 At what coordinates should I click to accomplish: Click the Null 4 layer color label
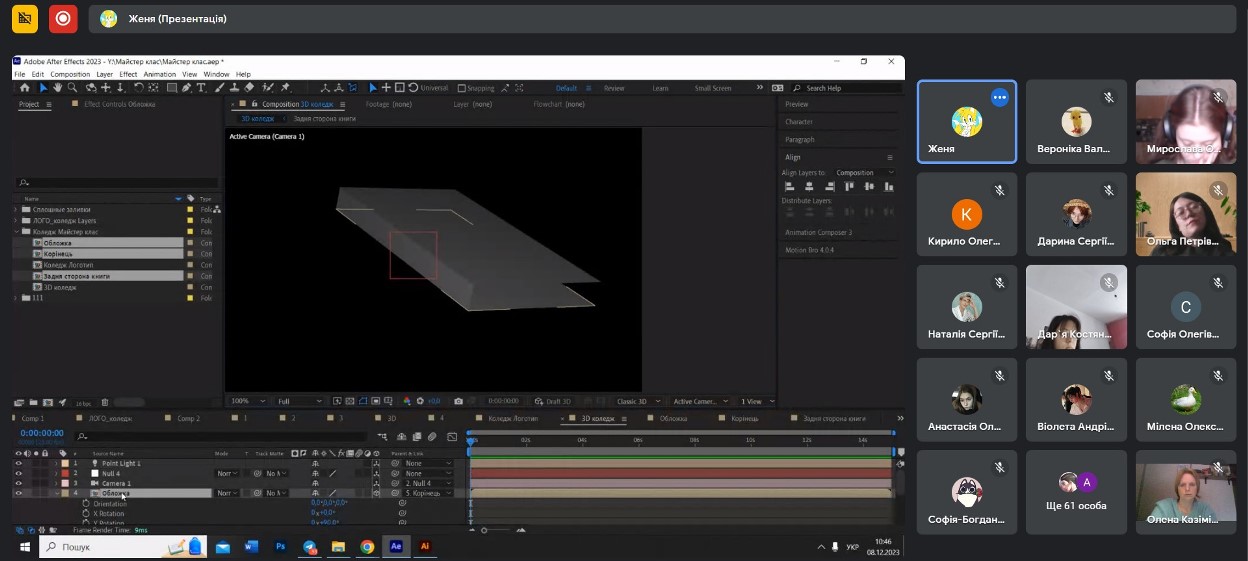click(65, 474)
